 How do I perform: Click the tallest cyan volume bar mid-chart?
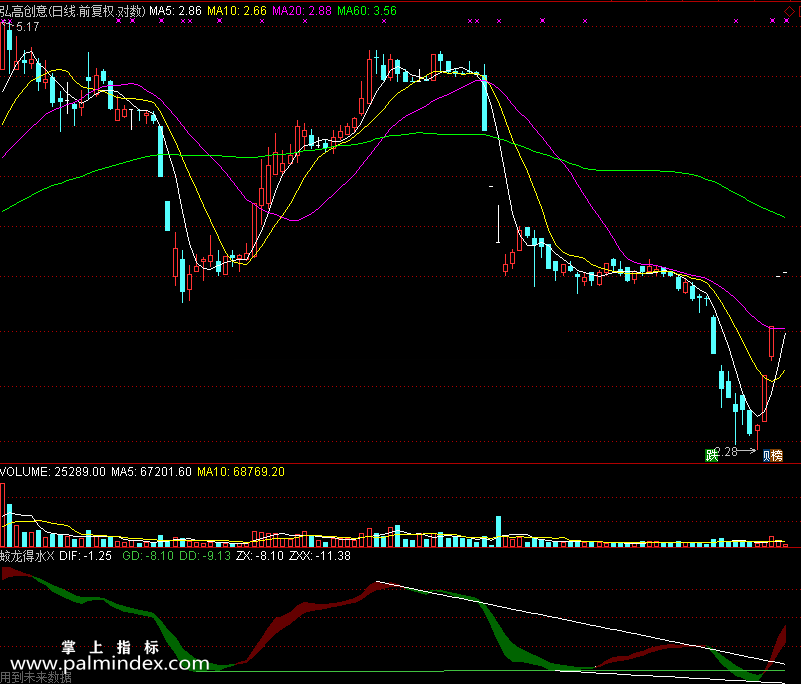click(499, 532)
